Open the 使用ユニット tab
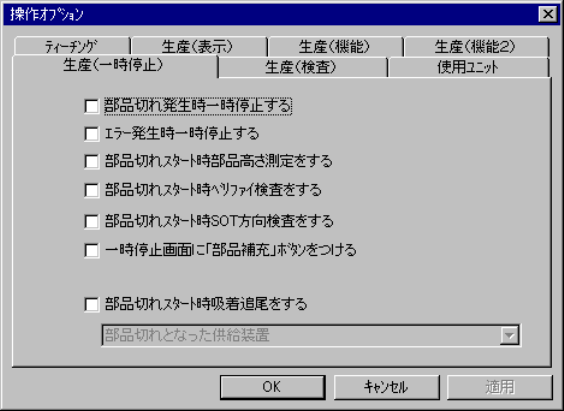 [469, 67]
